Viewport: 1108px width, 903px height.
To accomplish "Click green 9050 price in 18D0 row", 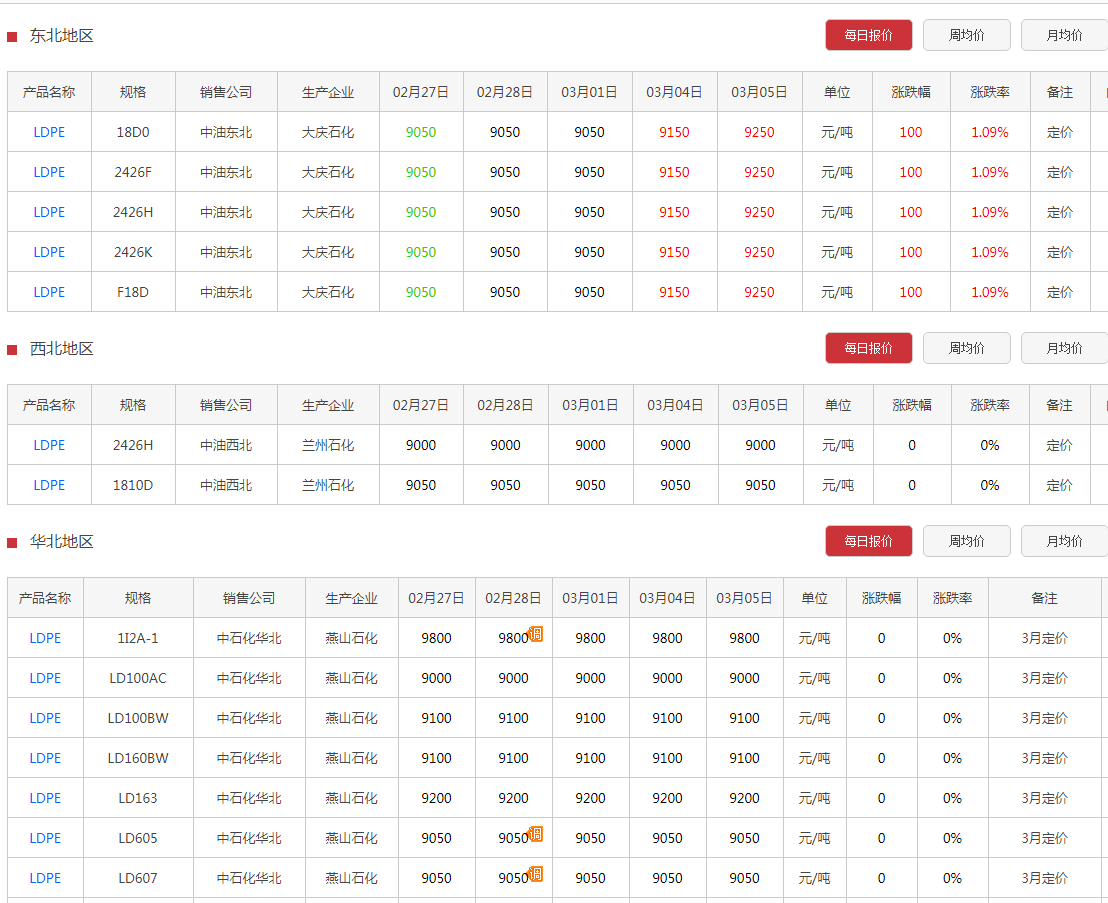I will 420,132.
